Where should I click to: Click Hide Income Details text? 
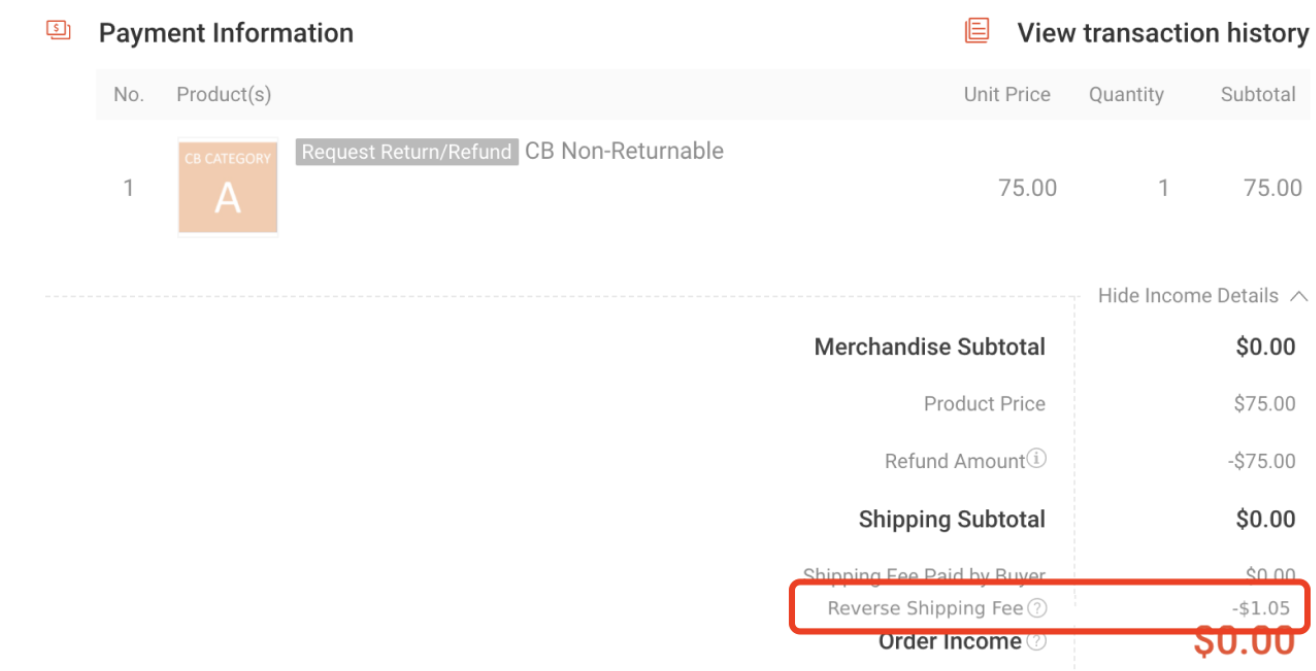click(1188, 296)
